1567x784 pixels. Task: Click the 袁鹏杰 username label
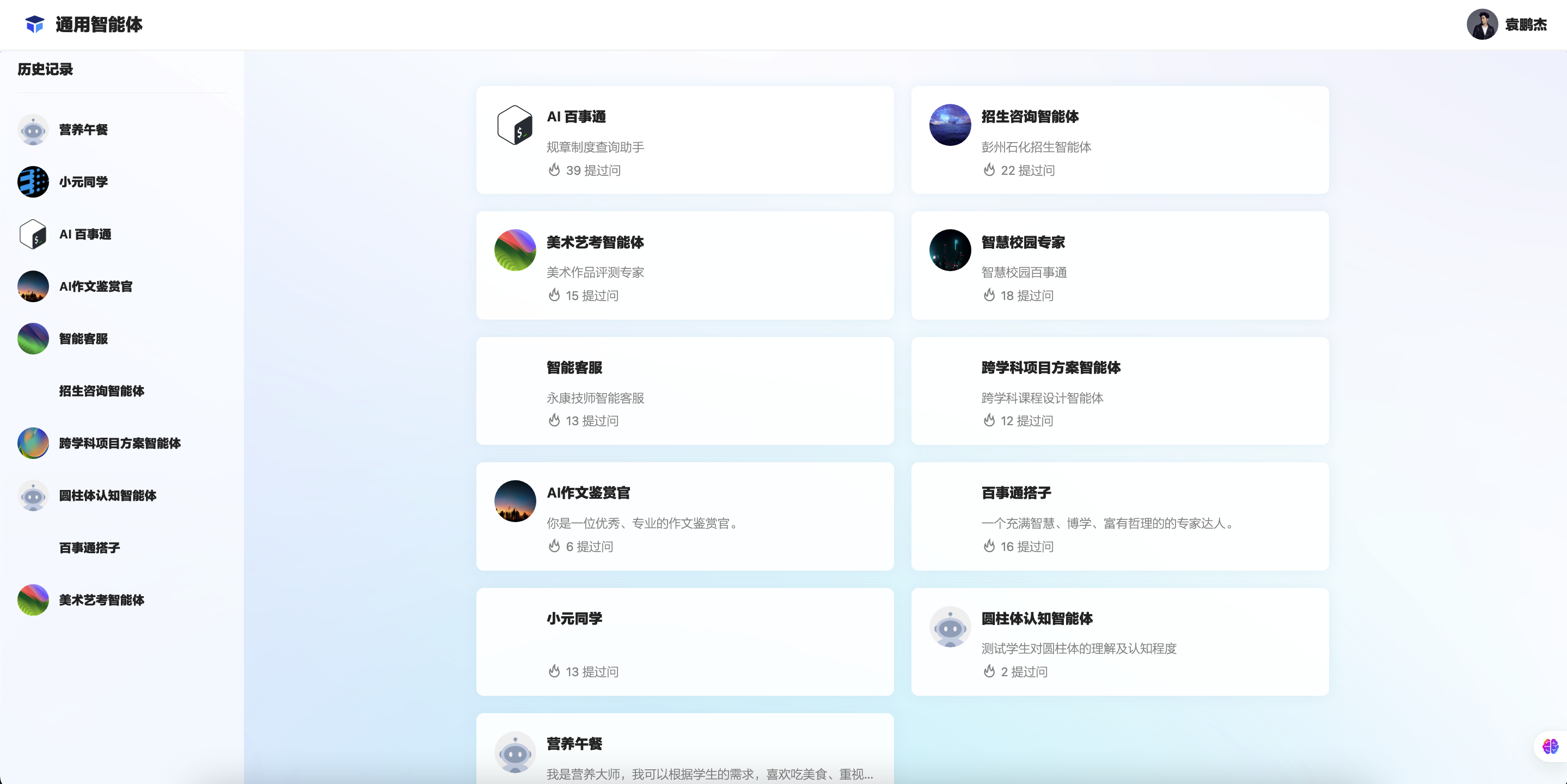[x=1526, y=24]
